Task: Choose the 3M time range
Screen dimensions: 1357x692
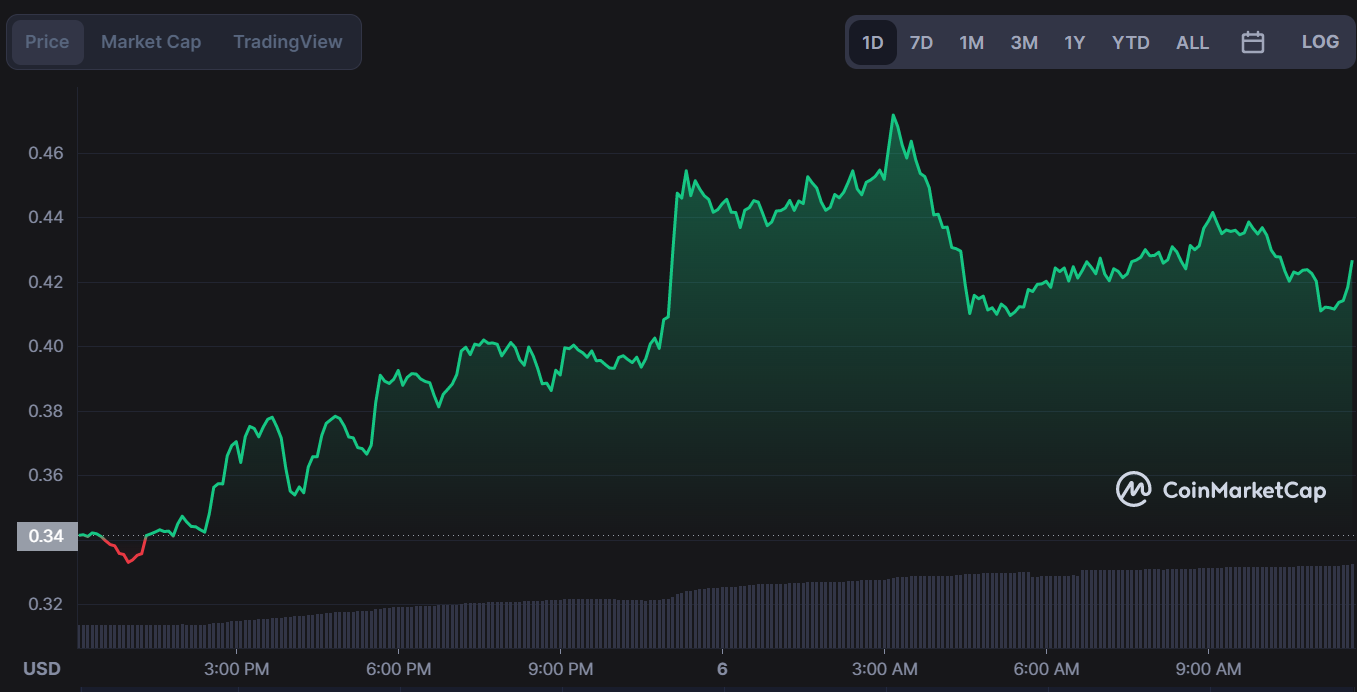Action: click(x=1024, y=42)
